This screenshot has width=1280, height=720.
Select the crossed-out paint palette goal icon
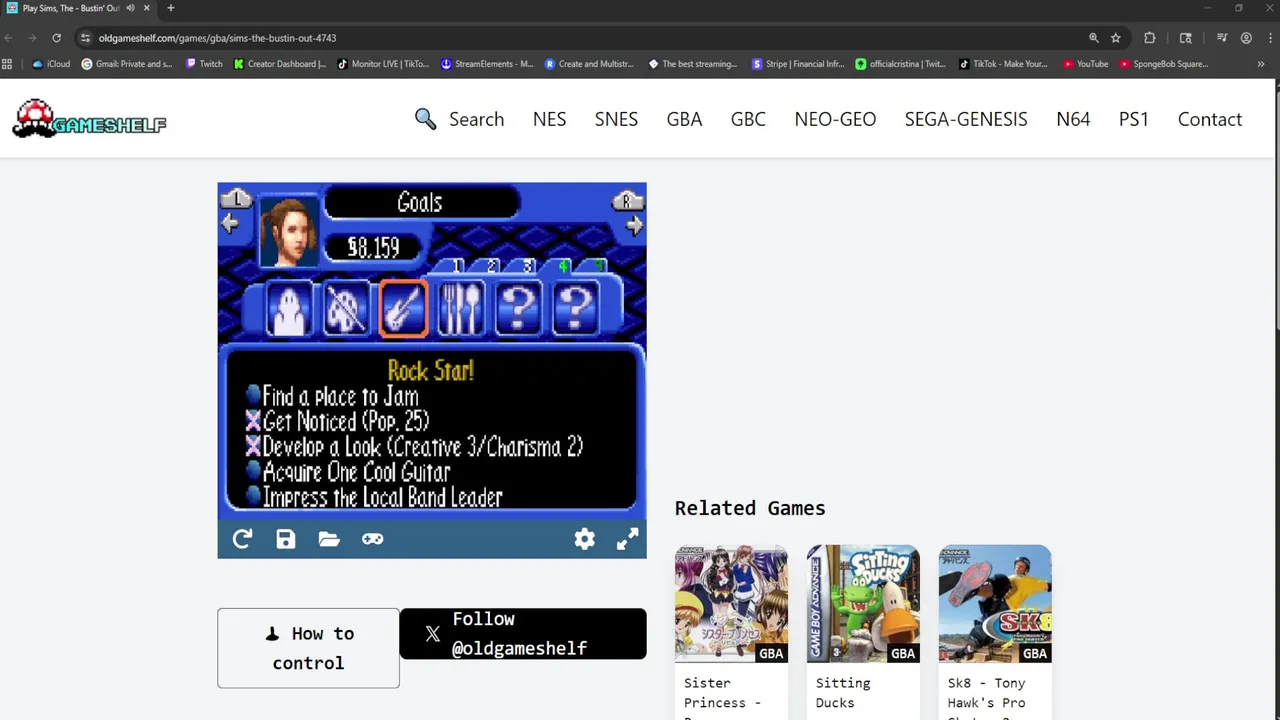tap(346, 308)
